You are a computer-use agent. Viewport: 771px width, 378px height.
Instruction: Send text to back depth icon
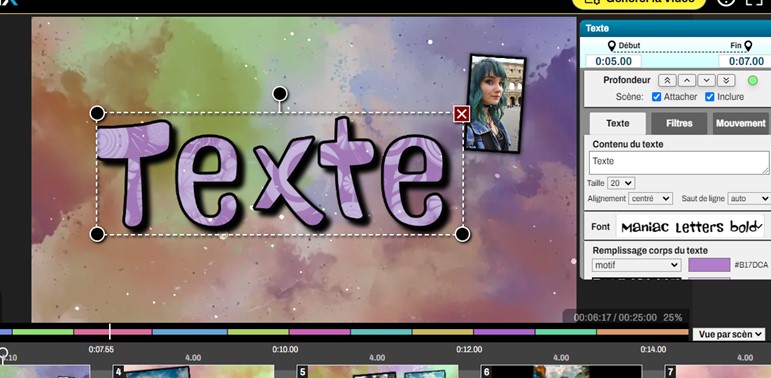tap(726, 81)
